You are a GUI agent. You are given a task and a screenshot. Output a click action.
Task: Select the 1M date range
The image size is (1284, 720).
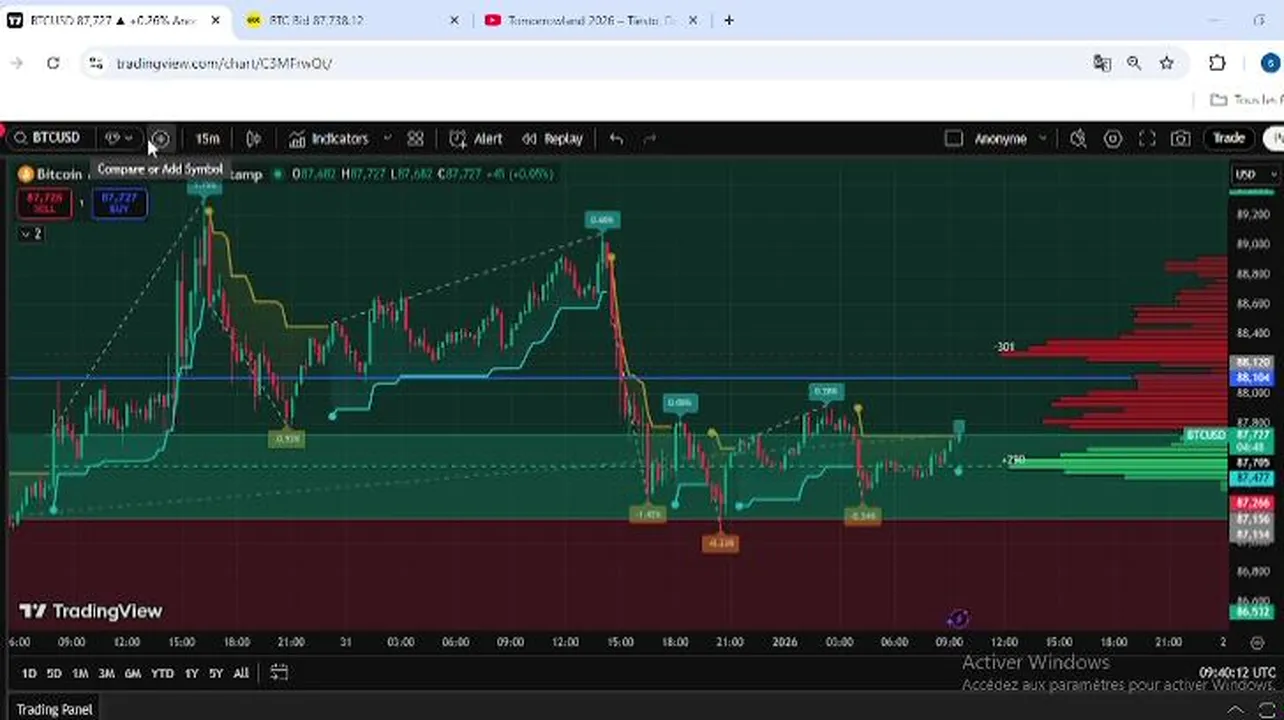coord(80,674)
